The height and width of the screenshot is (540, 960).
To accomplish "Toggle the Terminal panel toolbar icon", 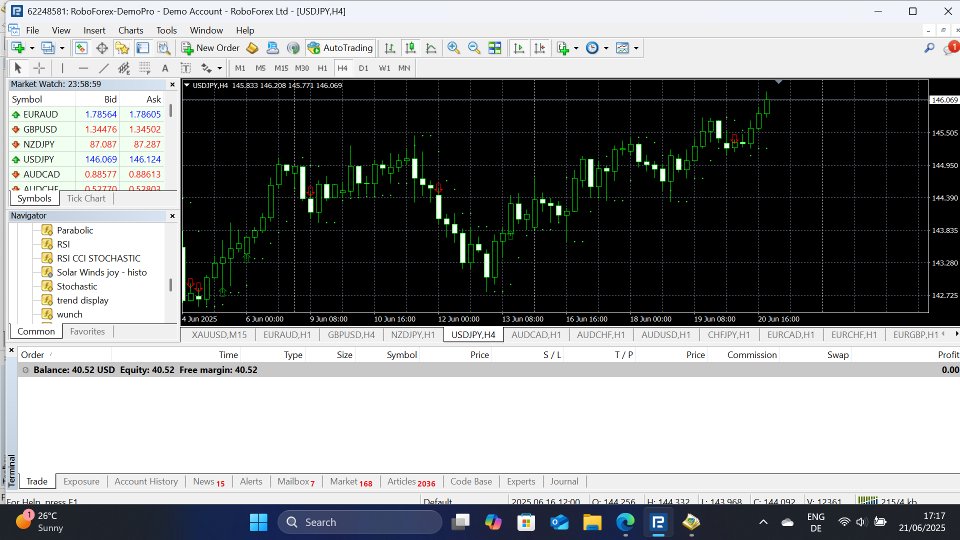I will pyautogui.click(x=143, y=48).
